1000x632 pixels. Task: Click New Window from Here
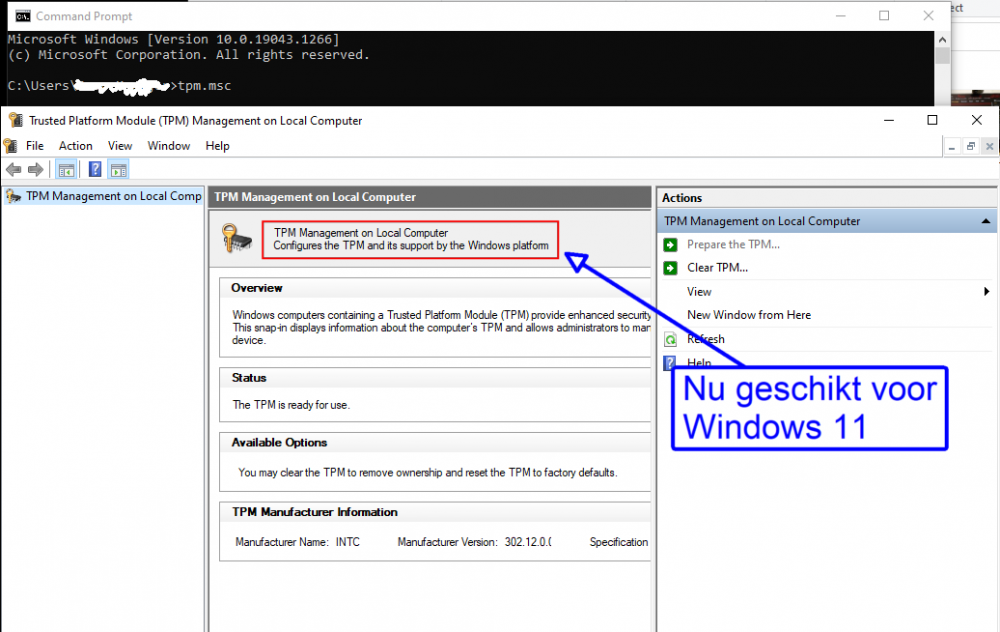pyautogui.click(x=749, y=315)
